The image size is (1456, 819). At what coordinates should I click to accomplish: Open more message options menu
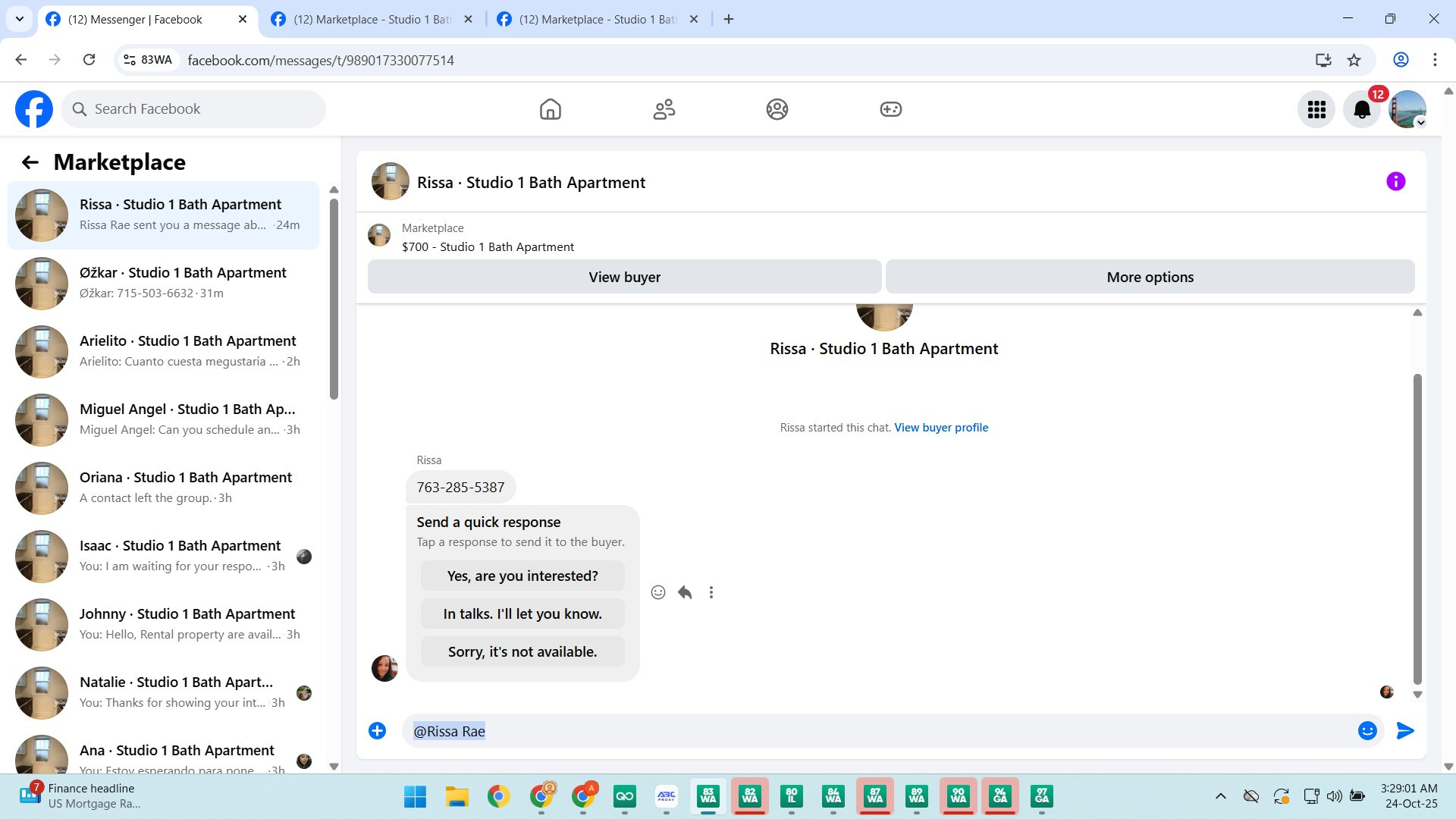click(711, 592)
